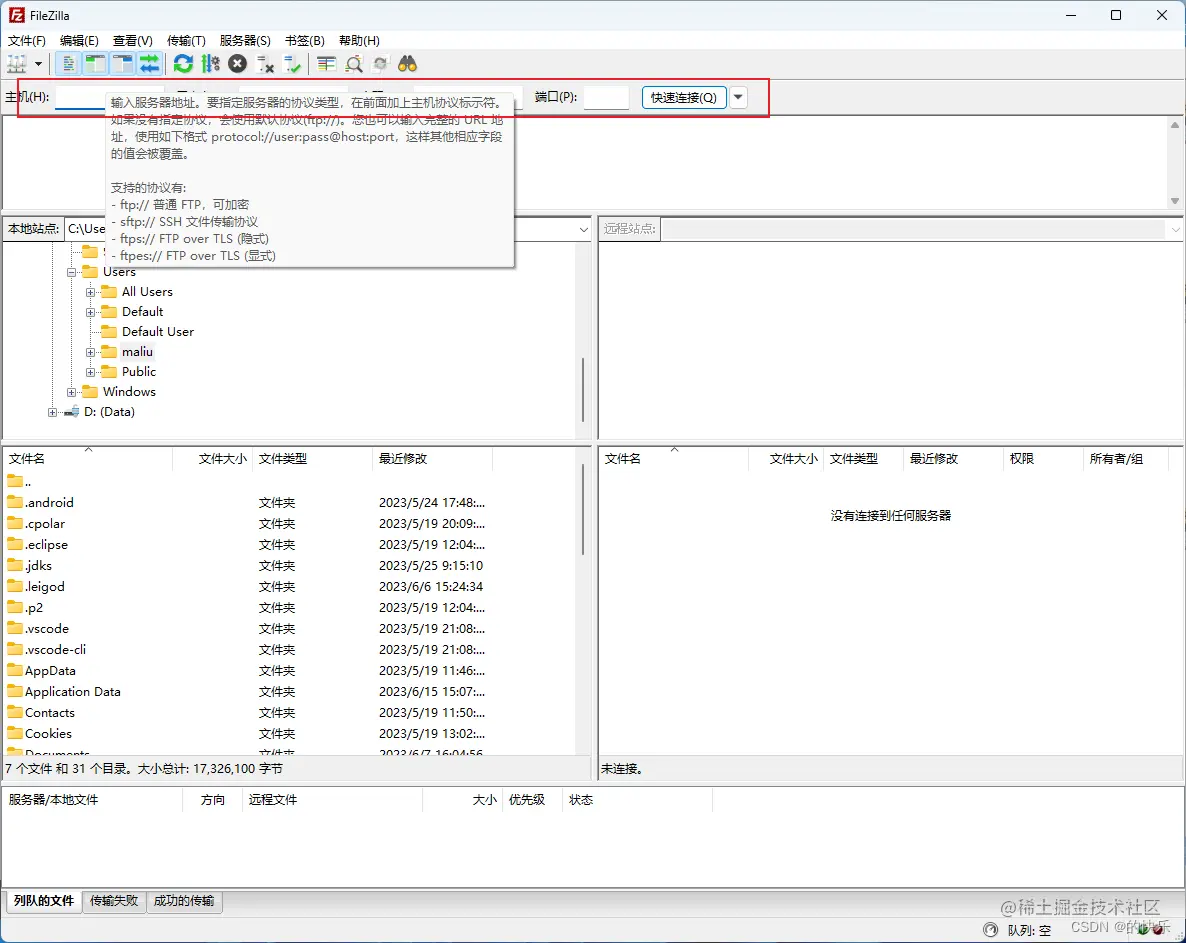Click the AppData folder icon
The width and height of the screenshot is (1186, 943).
point(14,670)
